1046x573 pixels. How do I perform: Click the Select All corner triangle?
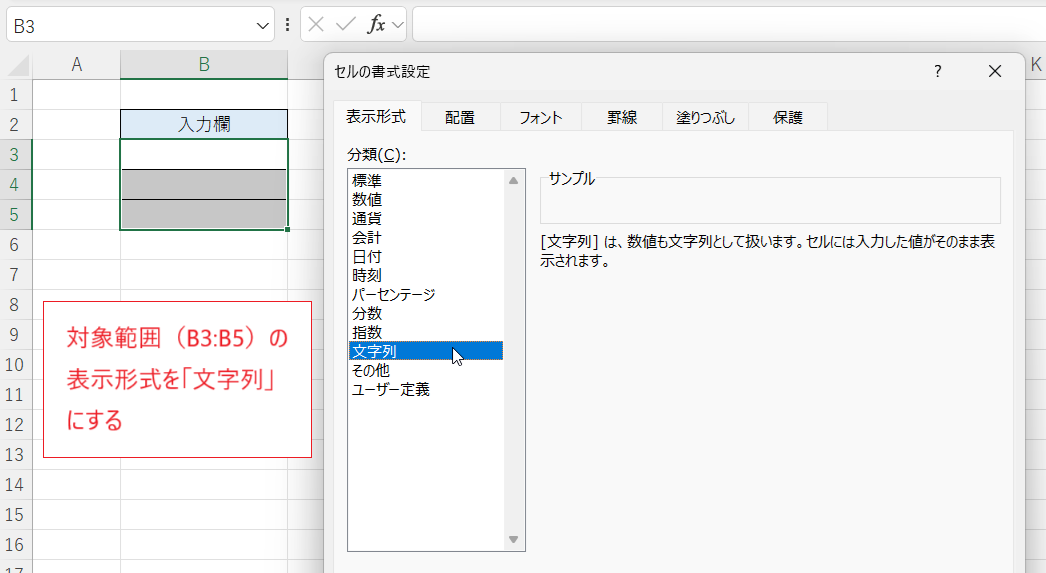point(17,65)
